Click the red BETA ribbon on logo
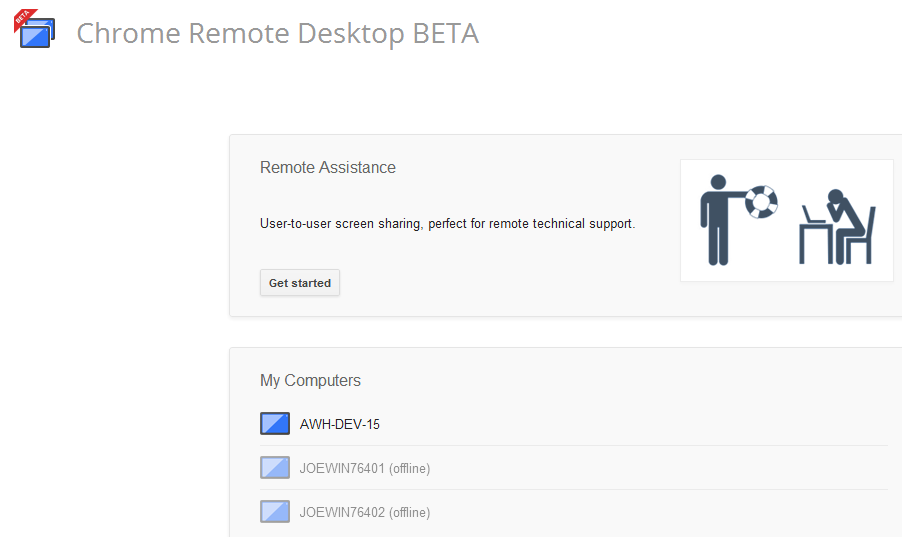This screenshot has height=537, width=902. click(24, 19)
